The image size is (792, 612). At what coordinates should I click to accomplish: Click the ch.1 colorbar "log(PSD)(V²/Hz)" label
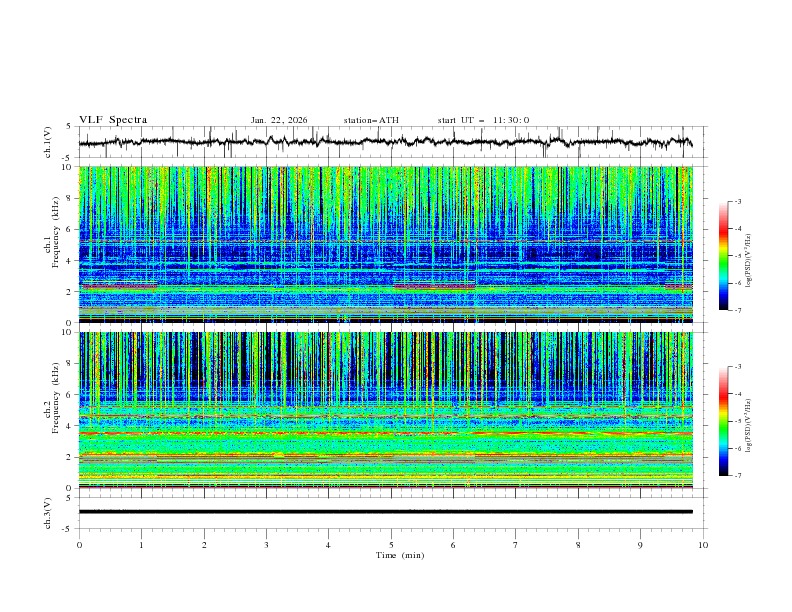pos(748,261)
